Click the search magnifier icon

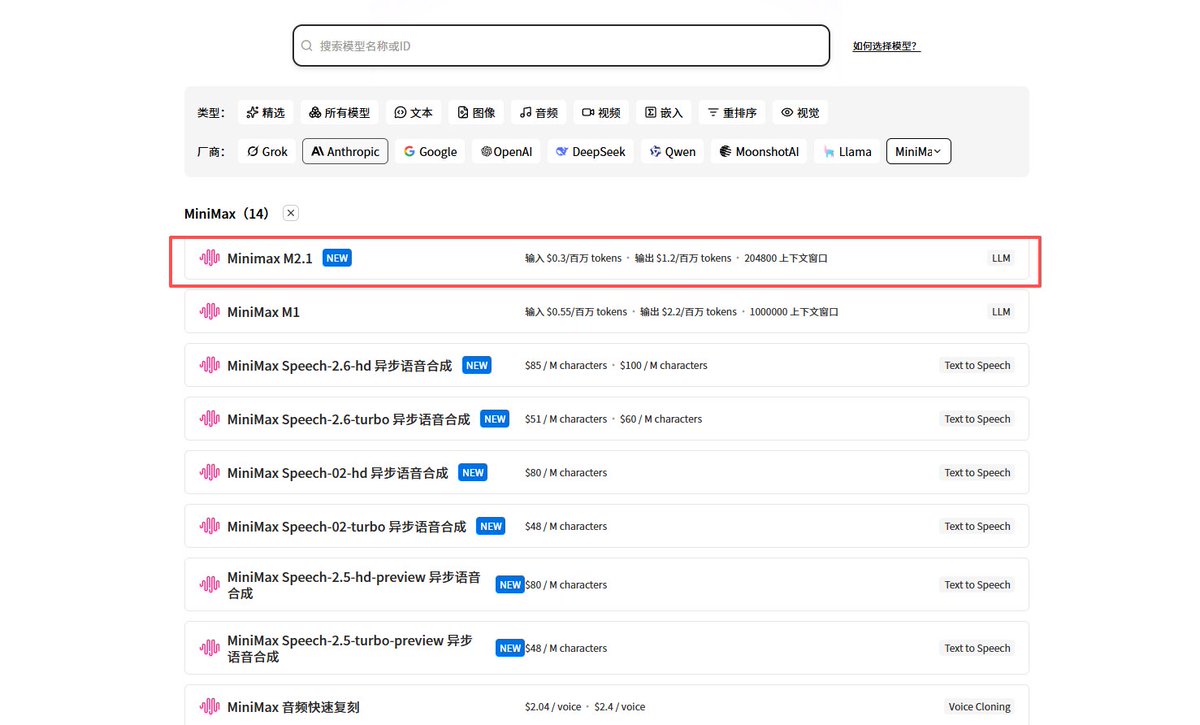(x=307, y=46)
